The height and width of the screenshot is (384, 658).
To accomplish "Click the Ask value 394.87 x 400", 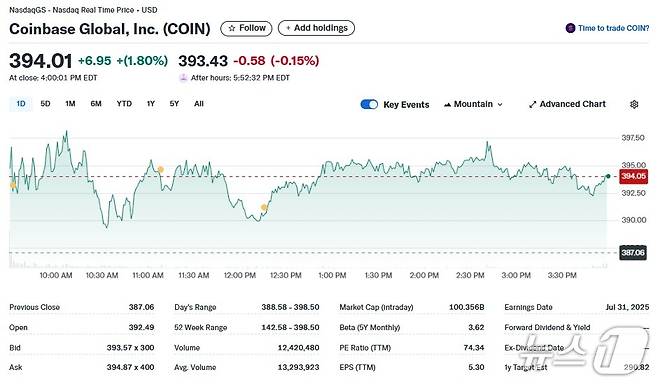I will click(131, 367).
